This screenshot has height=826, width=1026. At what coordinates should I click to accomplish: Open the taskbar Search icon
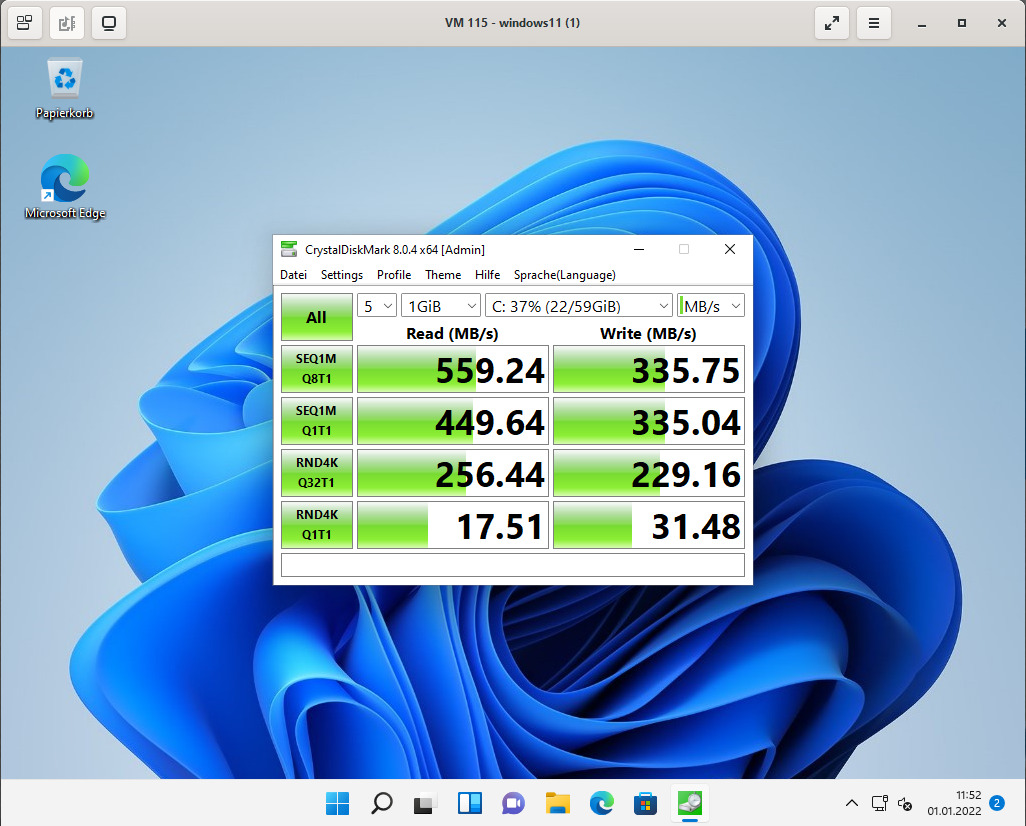[381, 803]
